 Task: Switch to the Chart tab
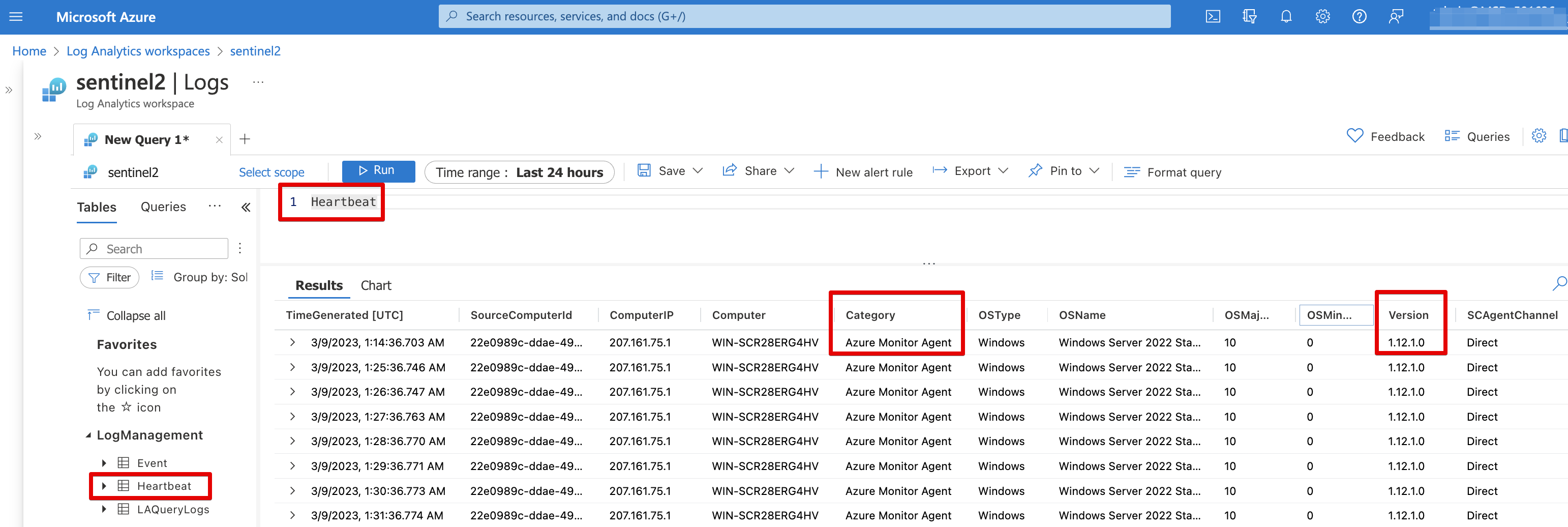tap(376, 285)
